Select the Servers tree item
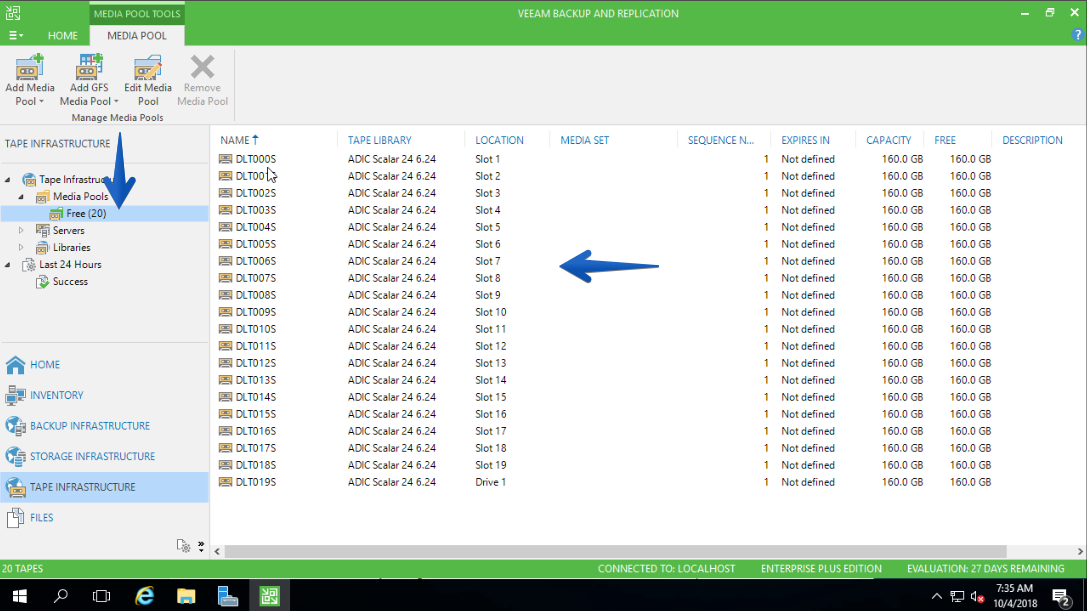The image size is (1087, 611). click(69, 230)
